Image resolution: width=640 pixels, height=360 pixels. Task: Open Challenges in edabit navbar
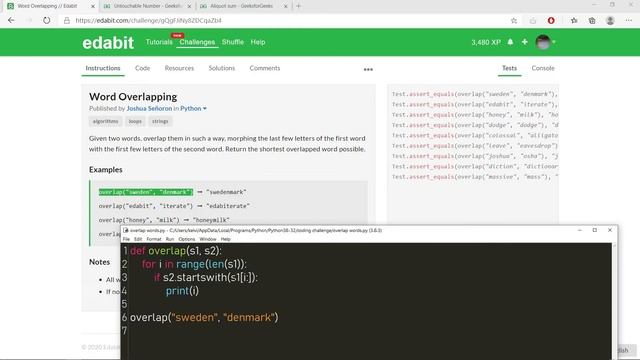pos(197,42)
